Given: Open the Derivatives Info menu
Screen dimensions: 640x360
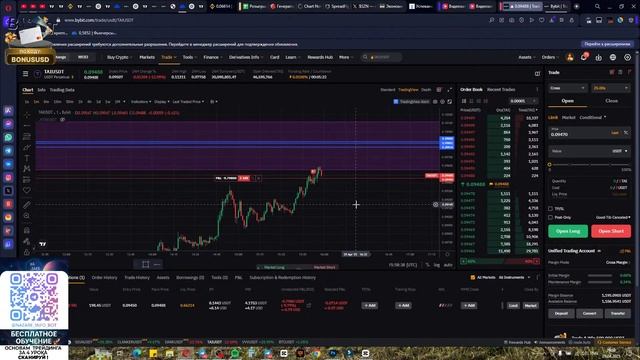Looking at the screenshot, I should tap(246, 57).
